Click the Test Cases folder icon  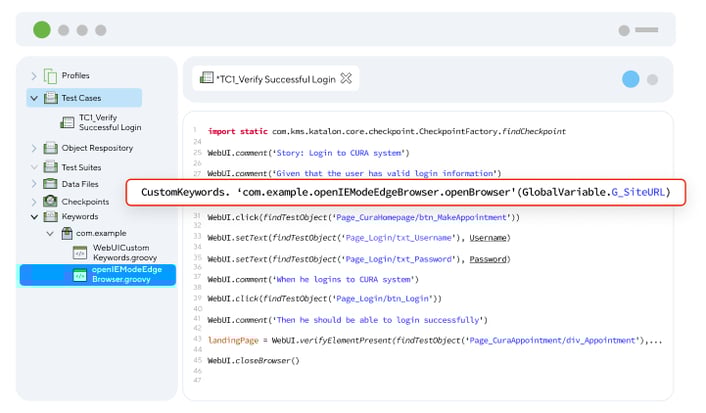click(x=50, y=98)
